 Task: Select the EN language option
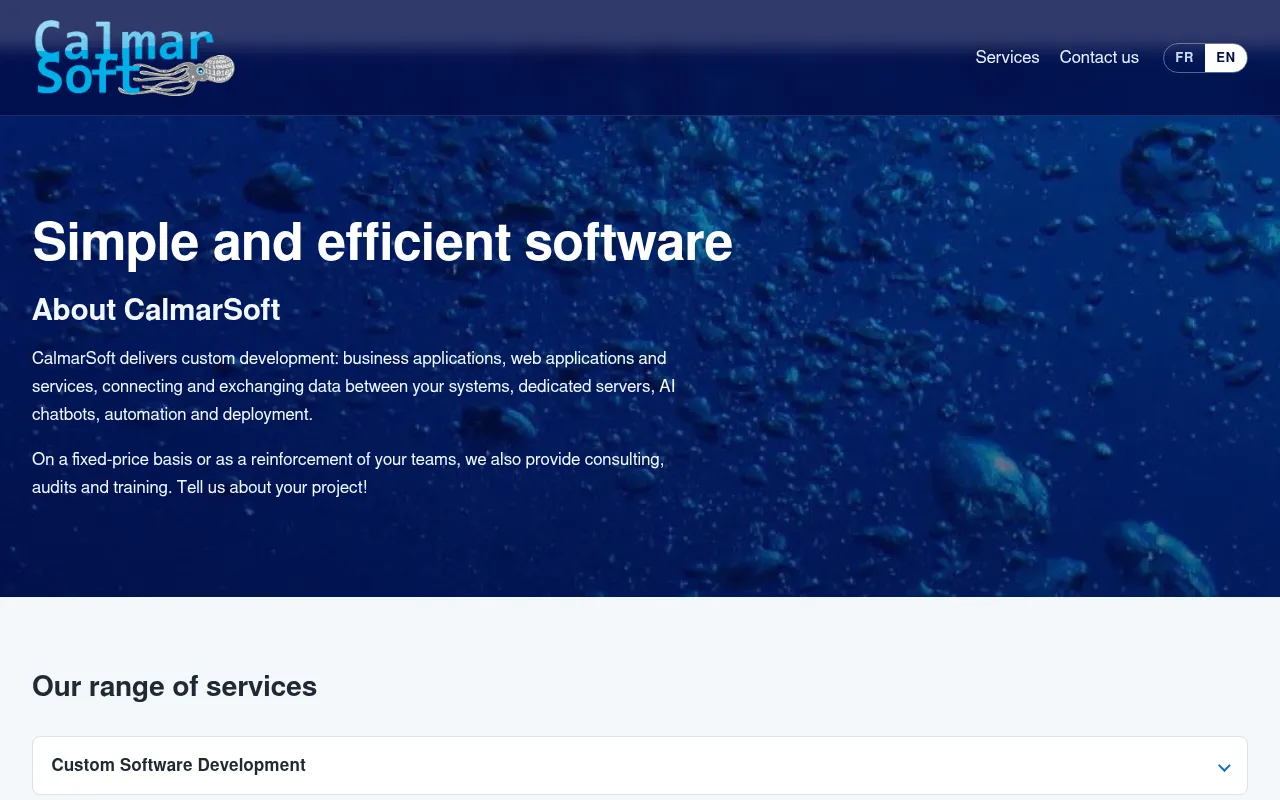1225,58
